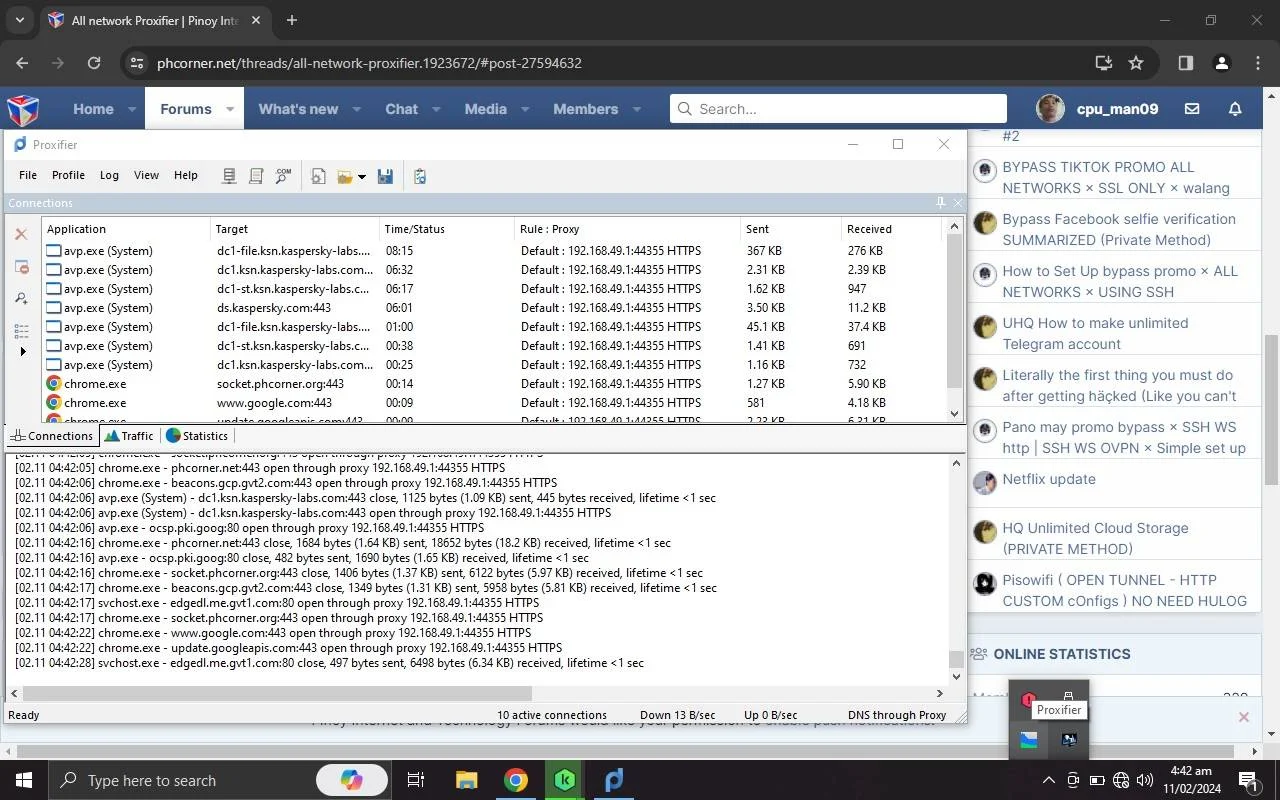Click the network status icon in system tray

1121,780
